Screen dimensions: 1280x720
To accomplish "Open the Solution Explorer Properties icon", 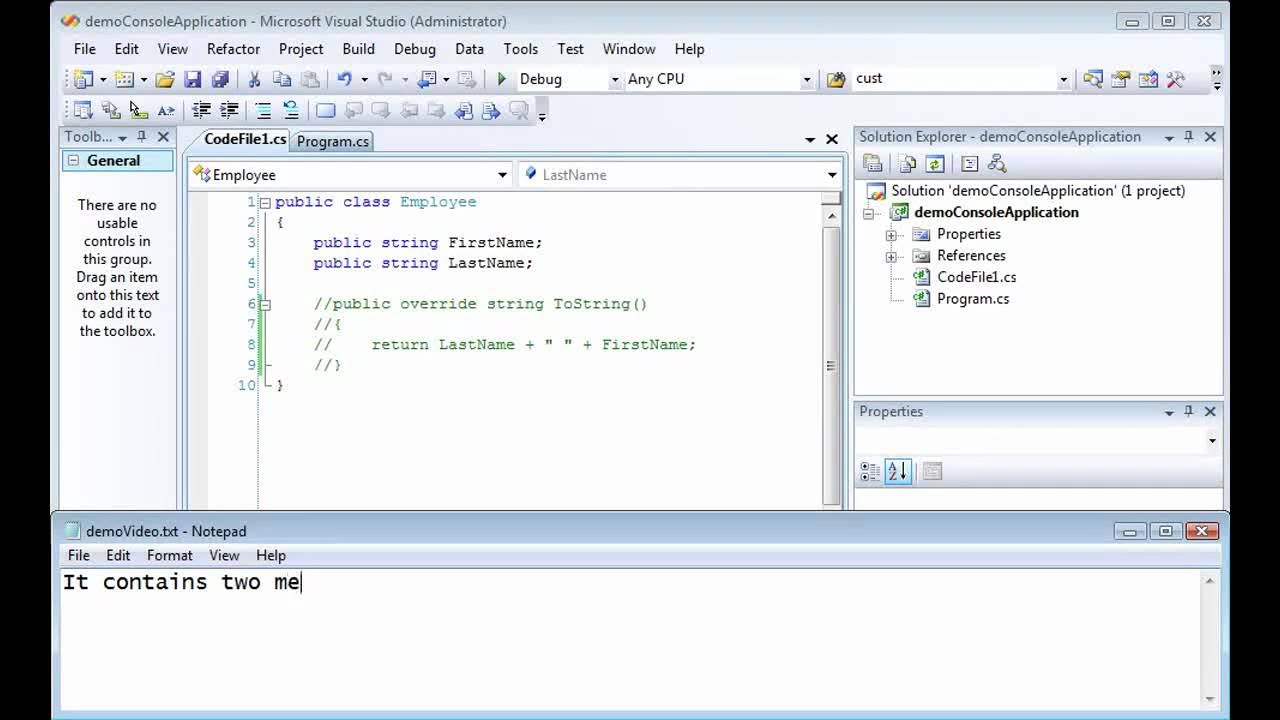I will [873, 164].
